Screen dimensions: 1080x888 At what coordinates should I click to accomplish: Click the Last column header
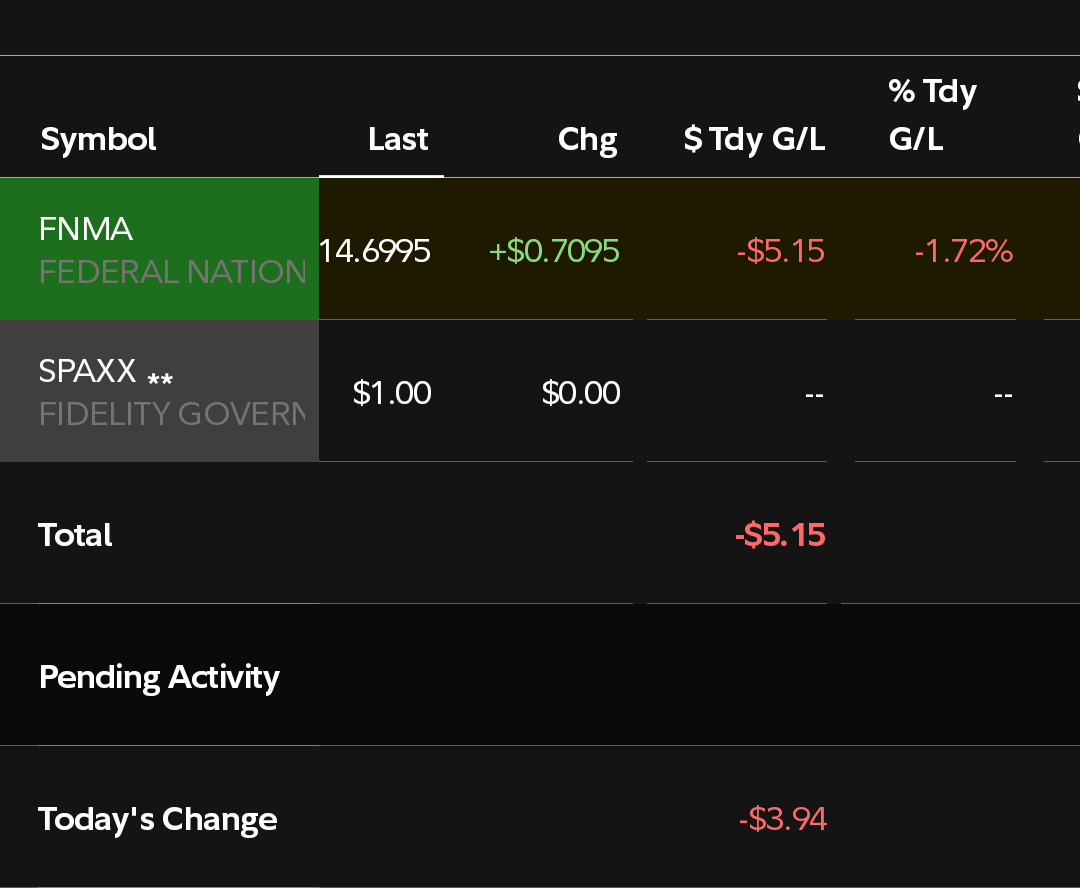pos(397,139)
